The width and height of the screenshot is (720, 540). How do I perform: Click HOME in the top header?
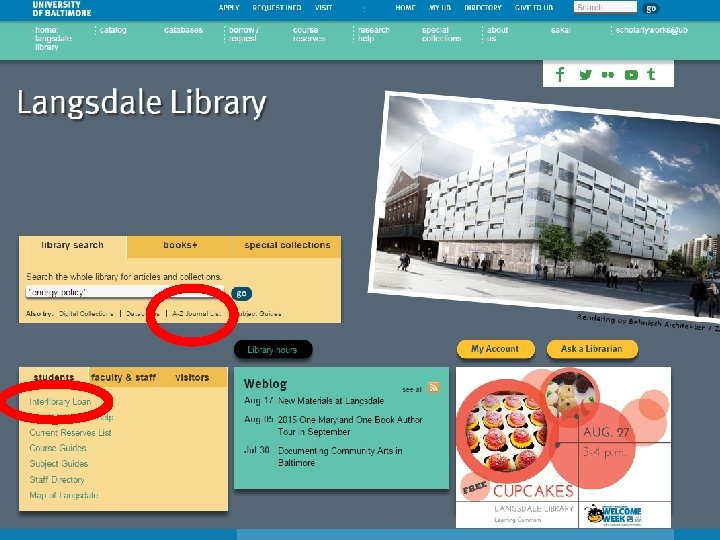click(x=405, y=8)
